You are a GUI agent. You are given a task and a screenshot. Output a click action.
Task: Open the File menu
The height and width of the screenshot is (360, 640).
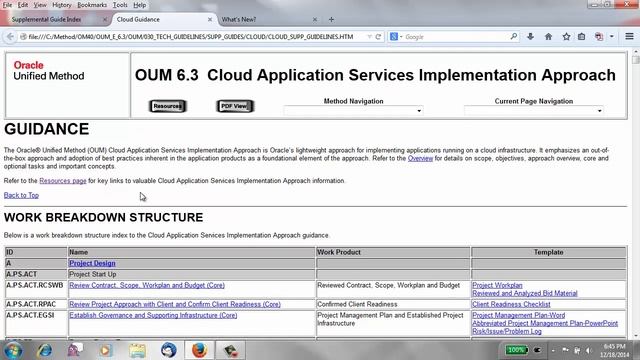(x=7, y=5)
